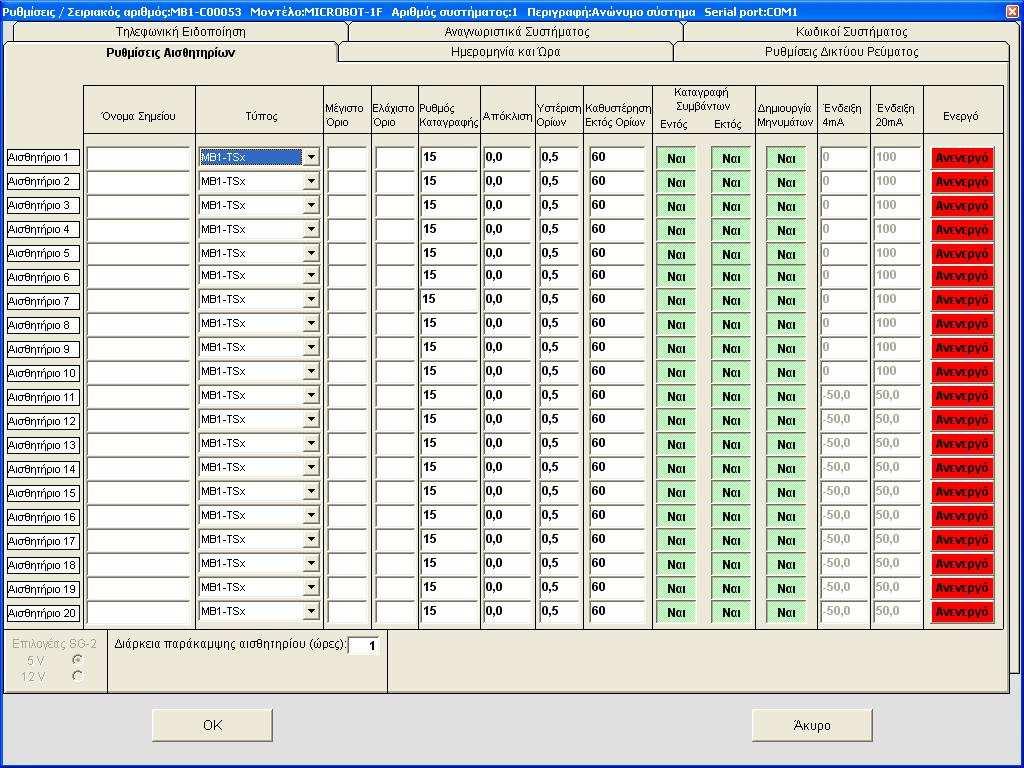Click the Δημιουργία Μηνυμάτων column header
Image resolution: width=1024 pixels, height=768 pixels.
pos(785,115)
